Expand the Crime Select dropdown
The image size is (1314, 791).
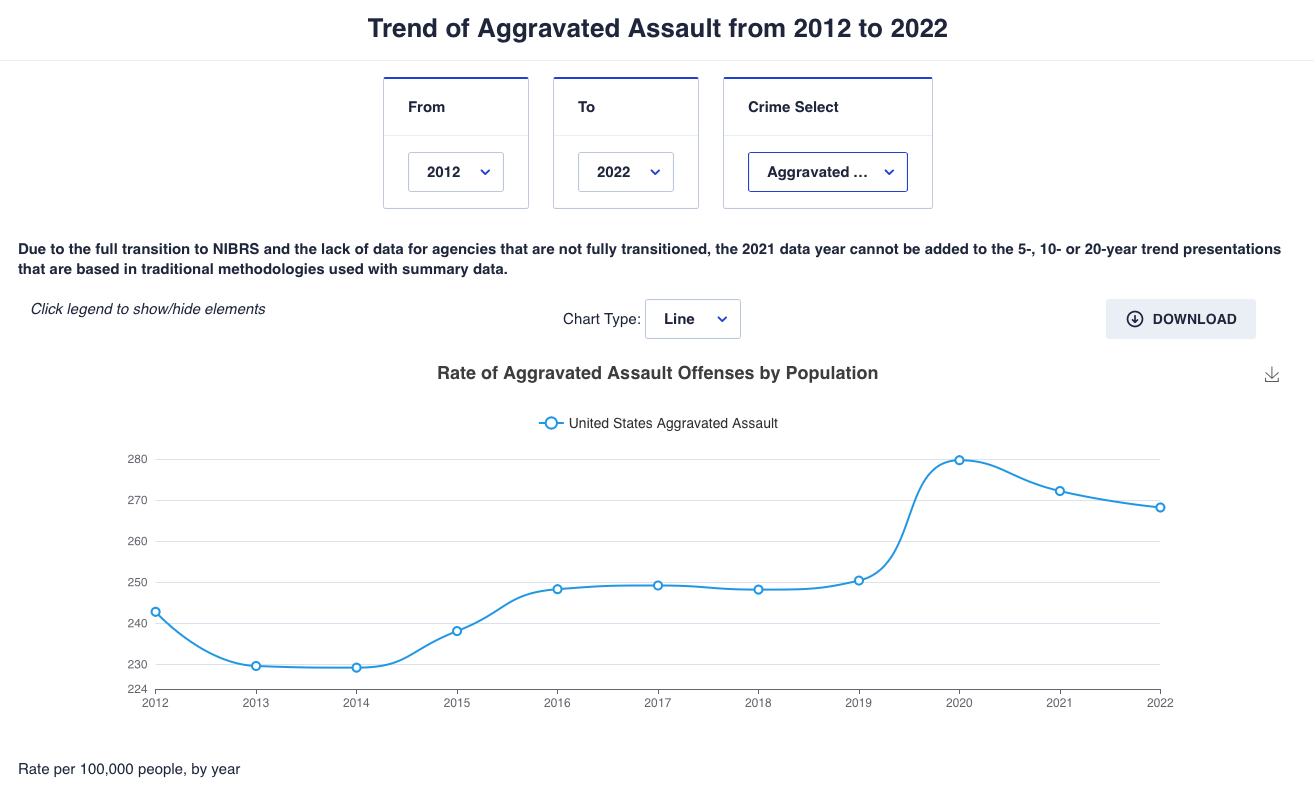tap(828, 172)
